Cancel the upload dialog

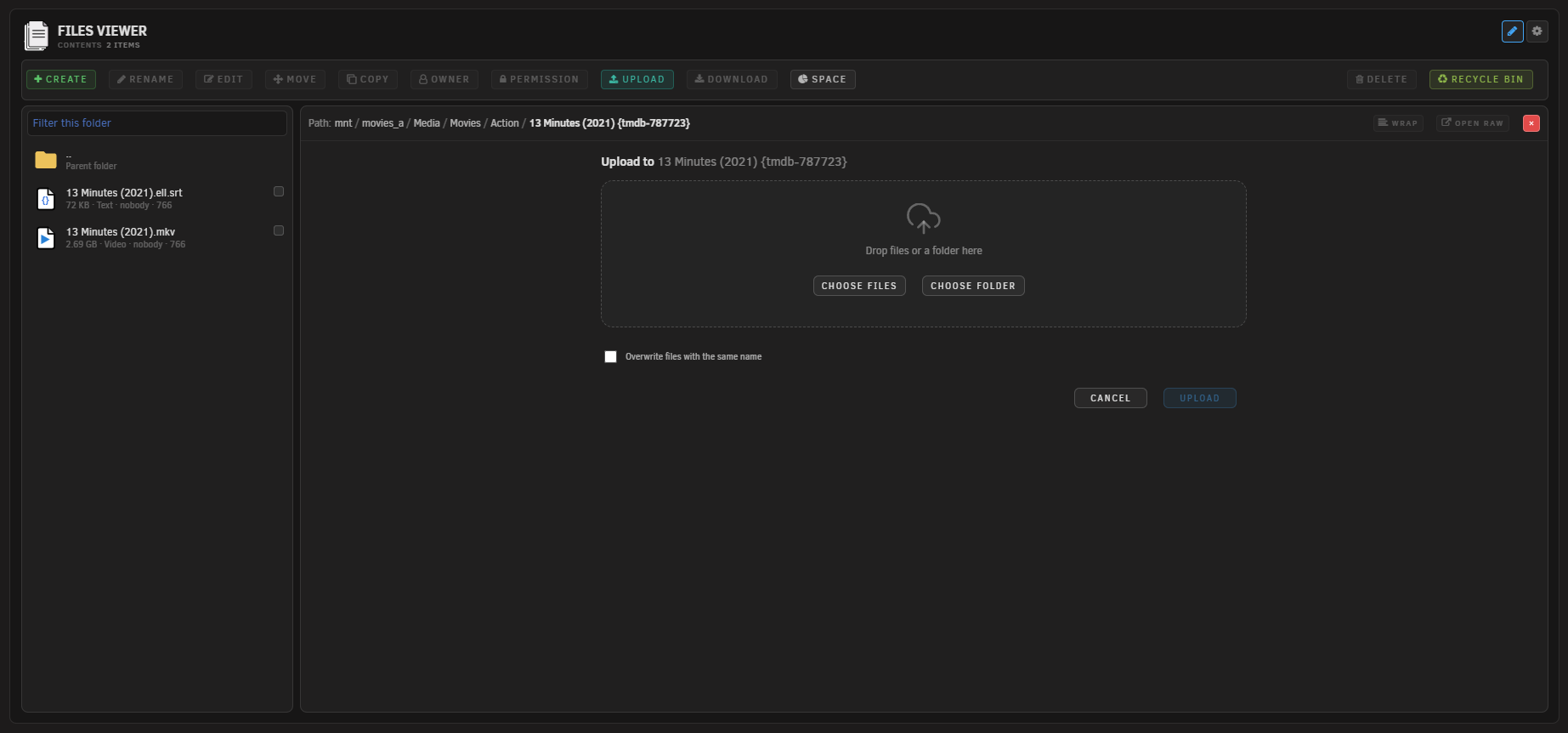[x=1111, y=398]
